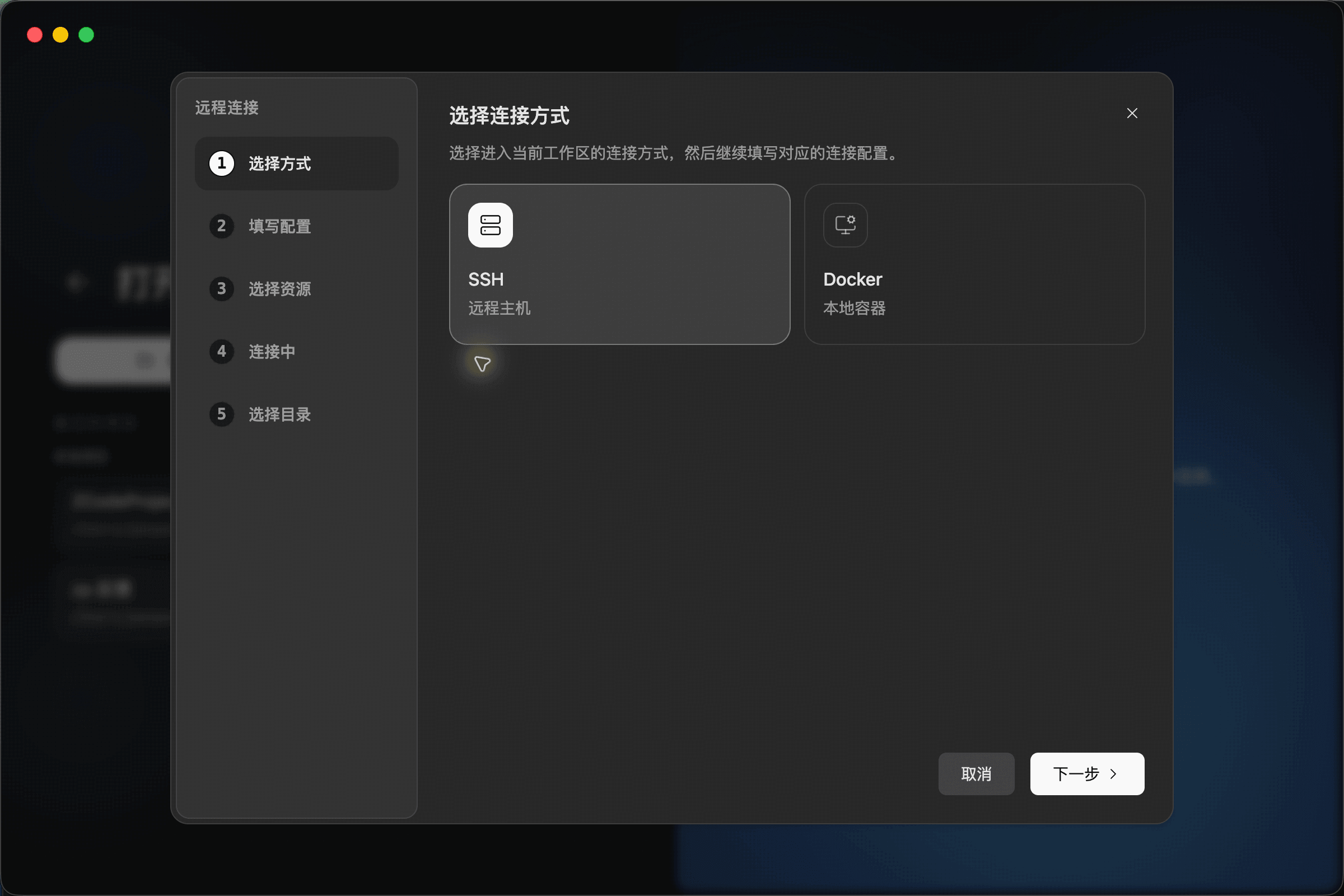Open step 3 选择资源 in sidebar
This screenshot has width=1344, height=896.
[x=297, y=288]
